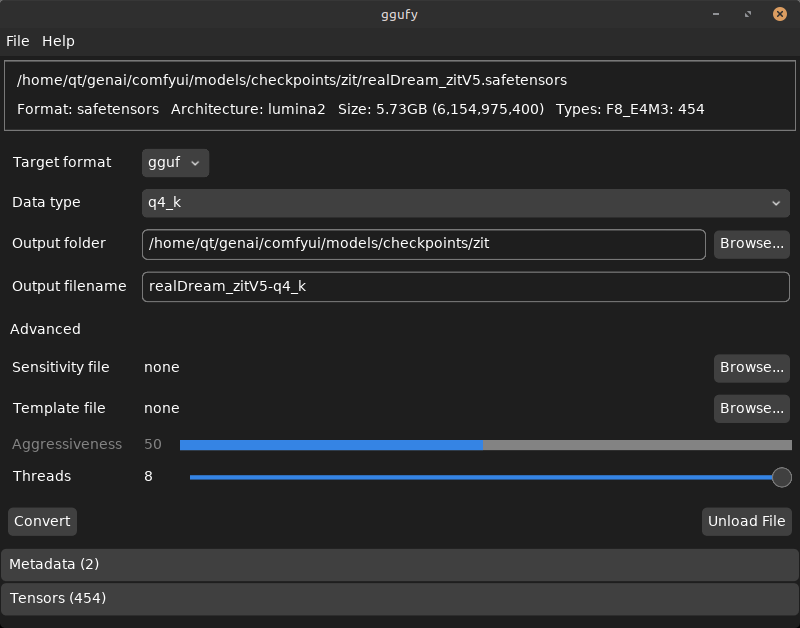This screenshot has height=628, width=800.
Task: Minimize the ggufy window
Action: pos(716,14)
